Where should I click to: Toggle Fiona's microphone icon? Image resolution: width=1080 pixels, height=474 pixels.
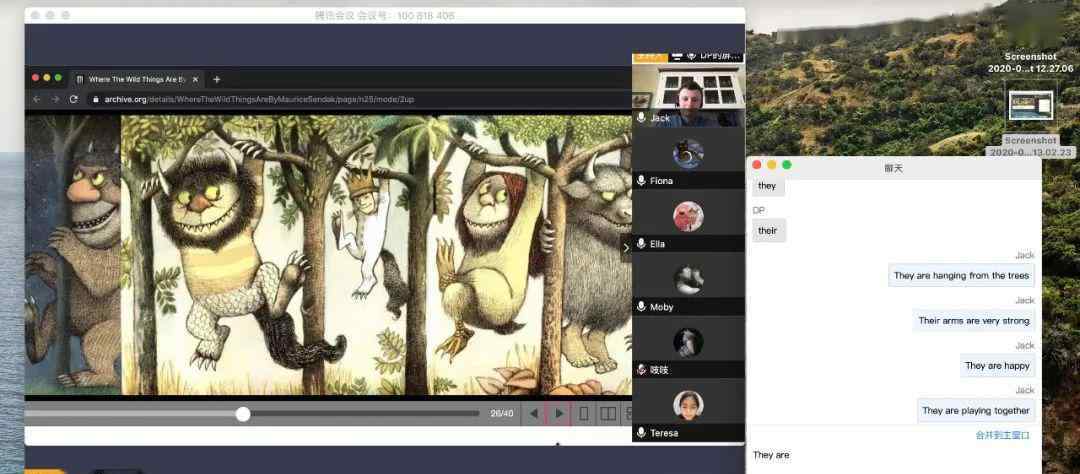(x=641, y=181)
